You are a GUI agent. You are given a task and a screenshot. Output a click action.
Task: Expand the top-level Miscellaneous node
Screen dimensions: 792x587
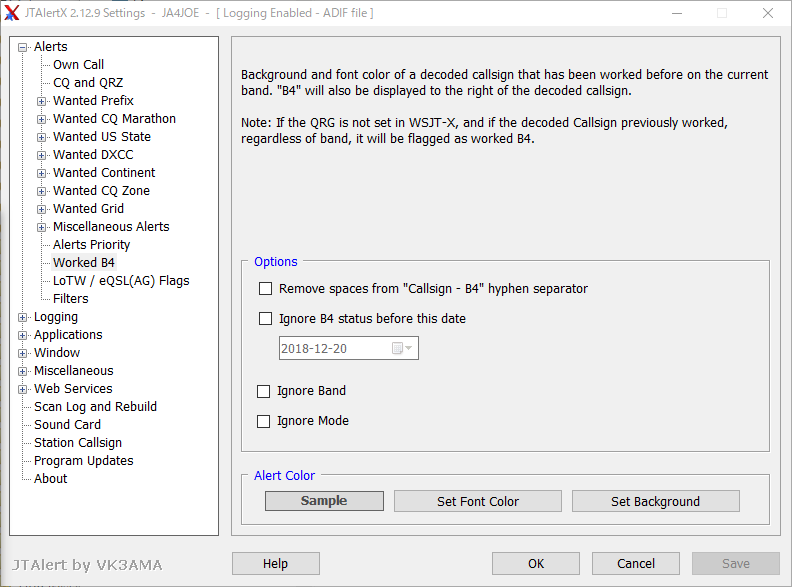(22, 371)
